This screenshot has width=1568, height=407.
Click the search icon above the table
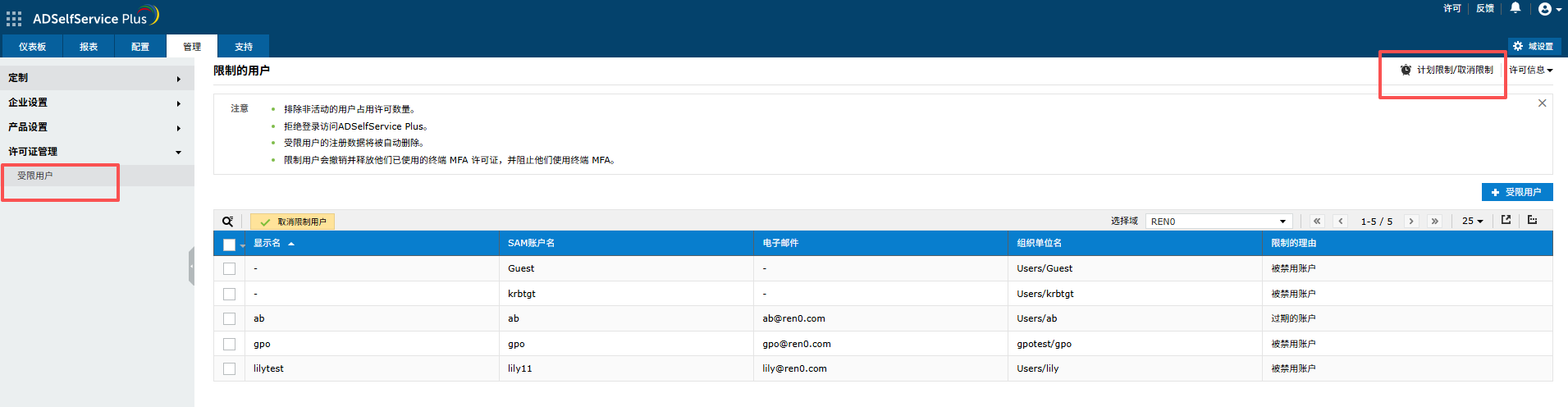(227, 222)
